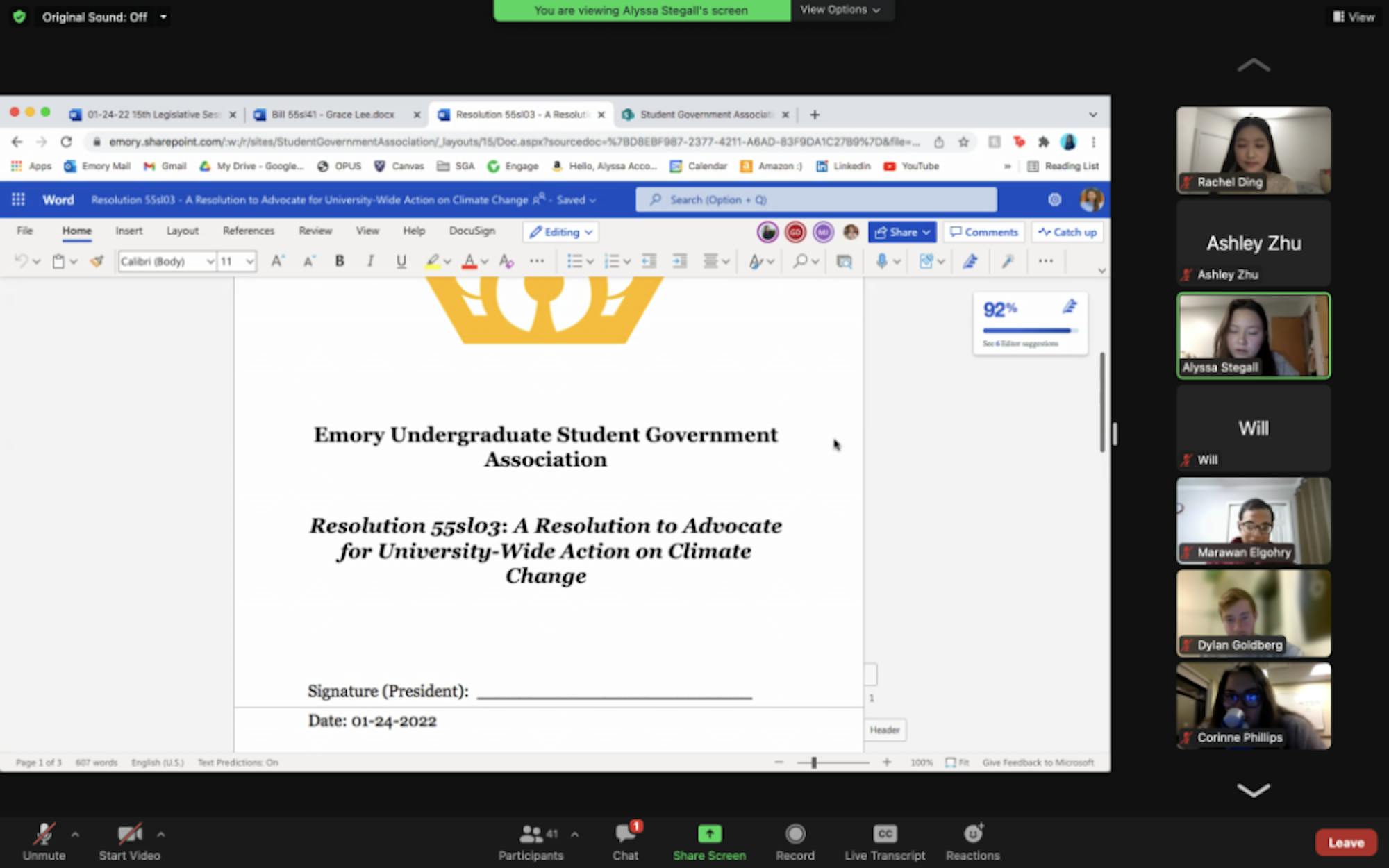Start recording with Record button
The image size is (1389, 868).
pos(795,842)
